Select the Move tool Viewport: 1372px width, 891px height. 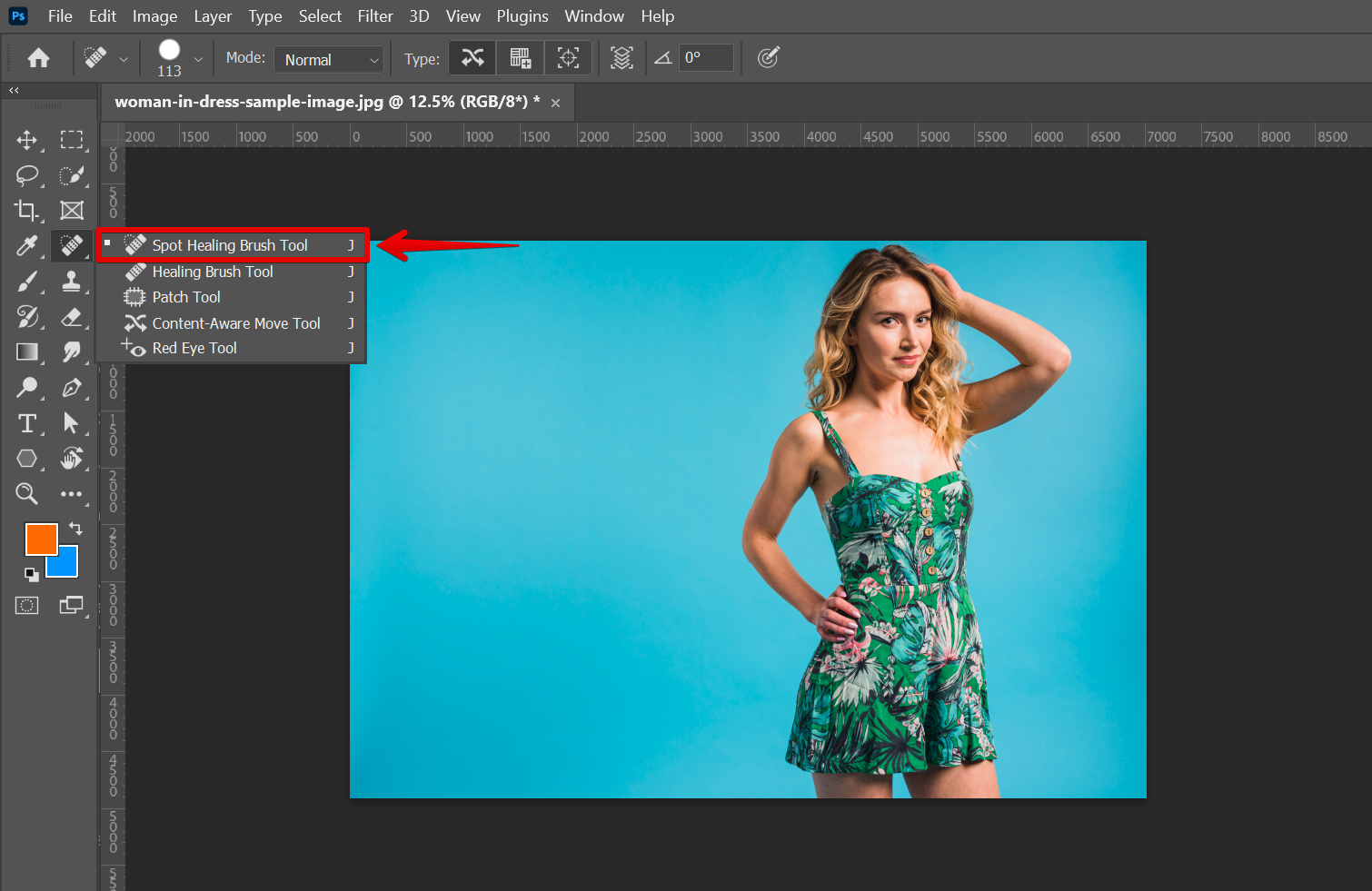pyautogui.click(x=27, y=140)
